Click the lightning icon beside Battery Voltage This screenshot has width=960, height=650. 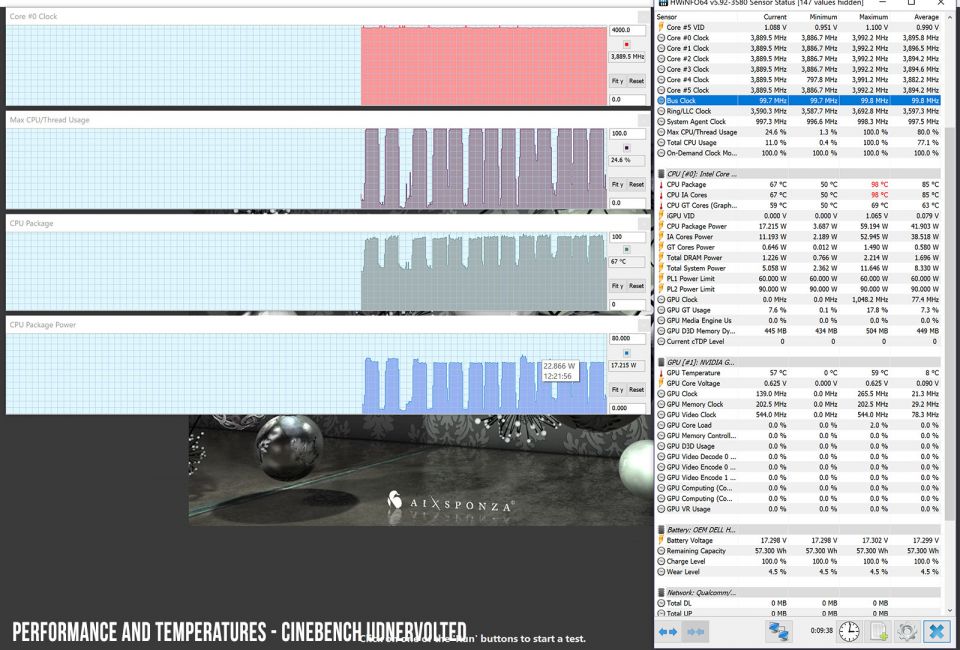coord(661,540)
